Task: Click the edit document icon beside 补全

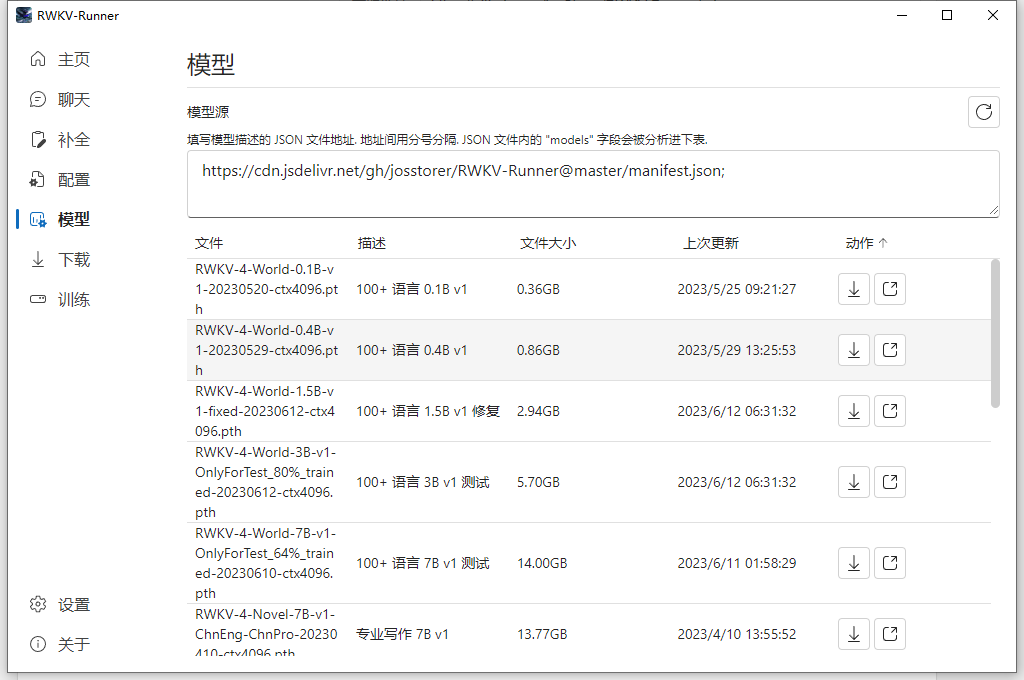Action: point(38,139)
